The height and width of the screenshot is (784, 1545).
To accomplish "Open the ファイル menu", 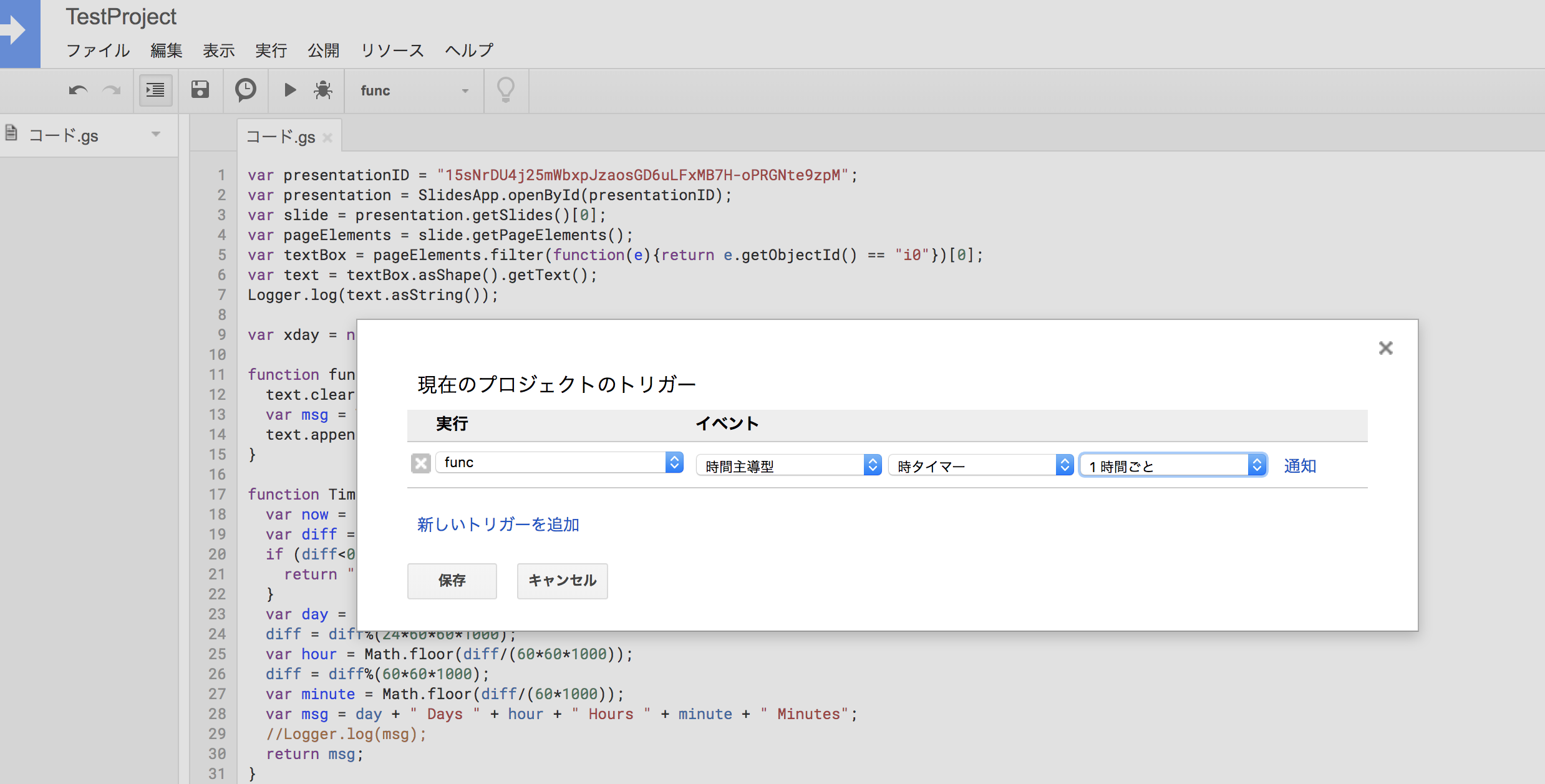I will click(98, 51).
